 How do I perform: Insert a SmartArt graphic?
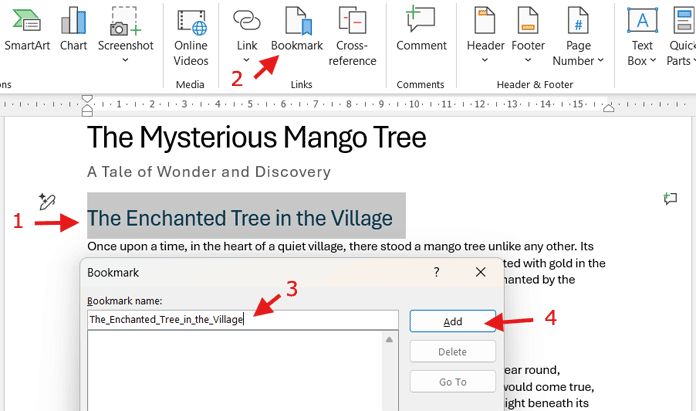[27, 30]
